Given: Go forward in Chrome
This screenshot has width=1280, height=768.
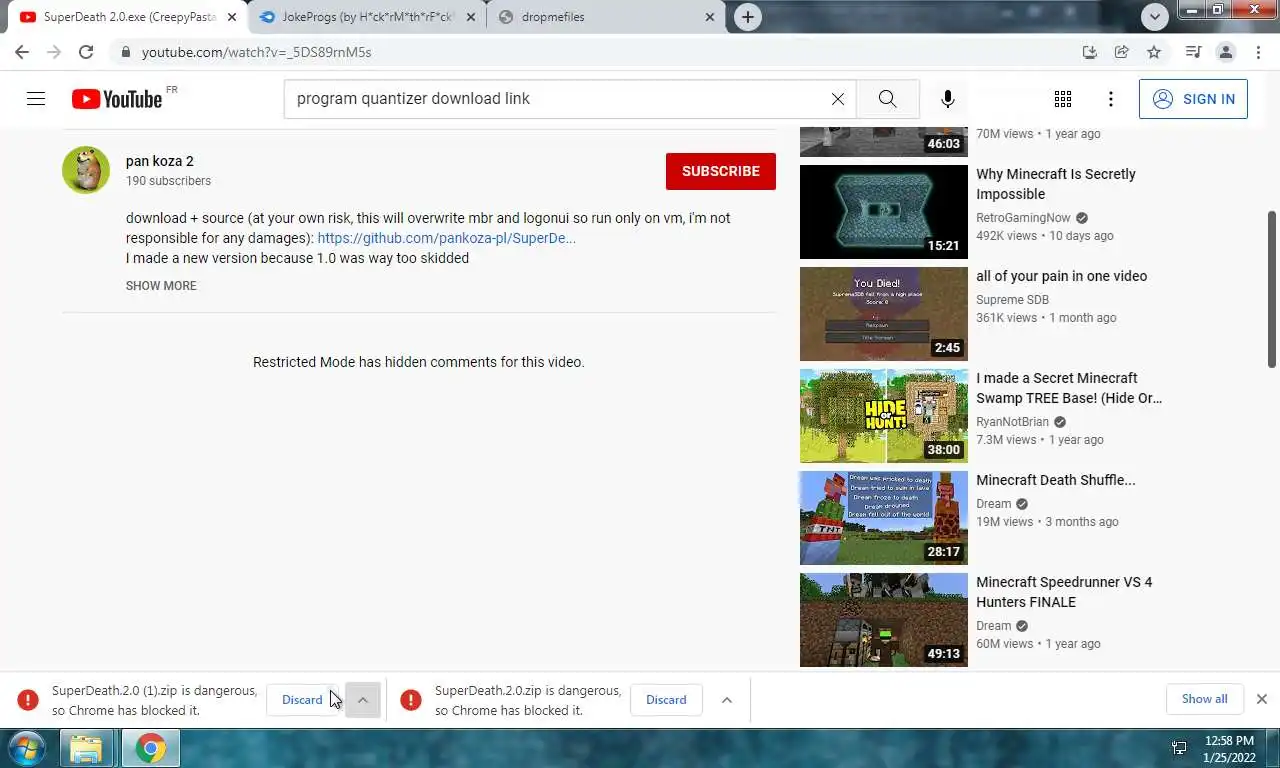Looking at the screenshot, I should click(54, 52).
